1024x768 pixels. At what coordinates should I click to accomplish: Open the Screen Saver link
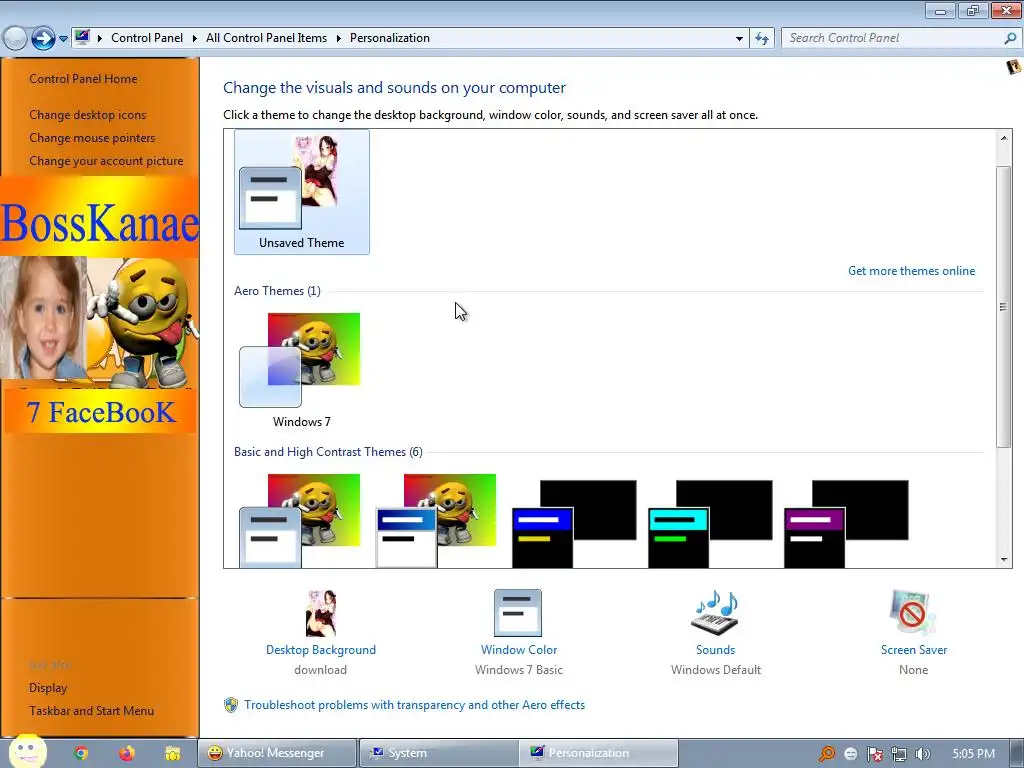pyautogui.click(x=914, y=650)
